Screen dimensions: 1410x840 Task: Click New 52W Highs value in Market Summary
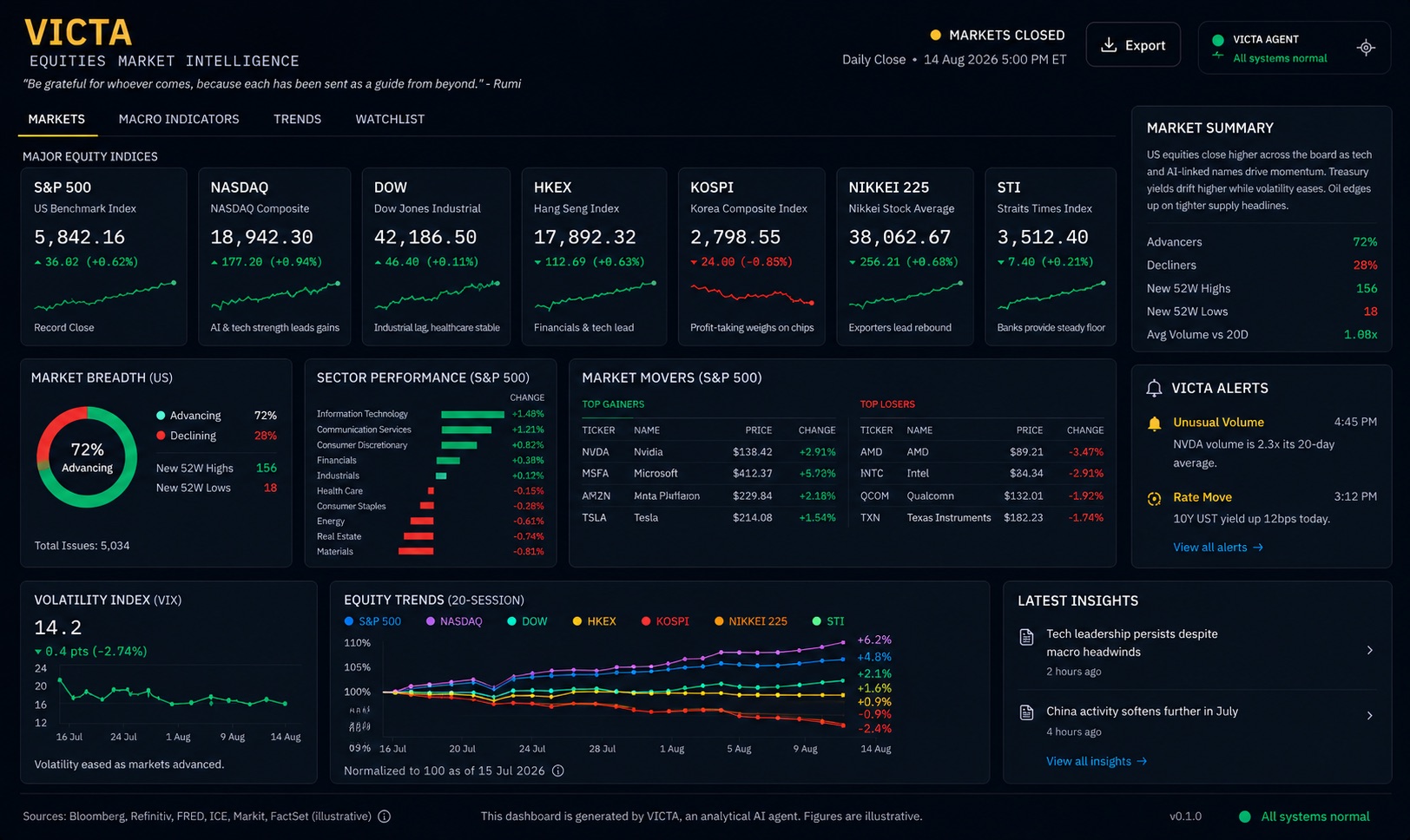(1367, 288)
